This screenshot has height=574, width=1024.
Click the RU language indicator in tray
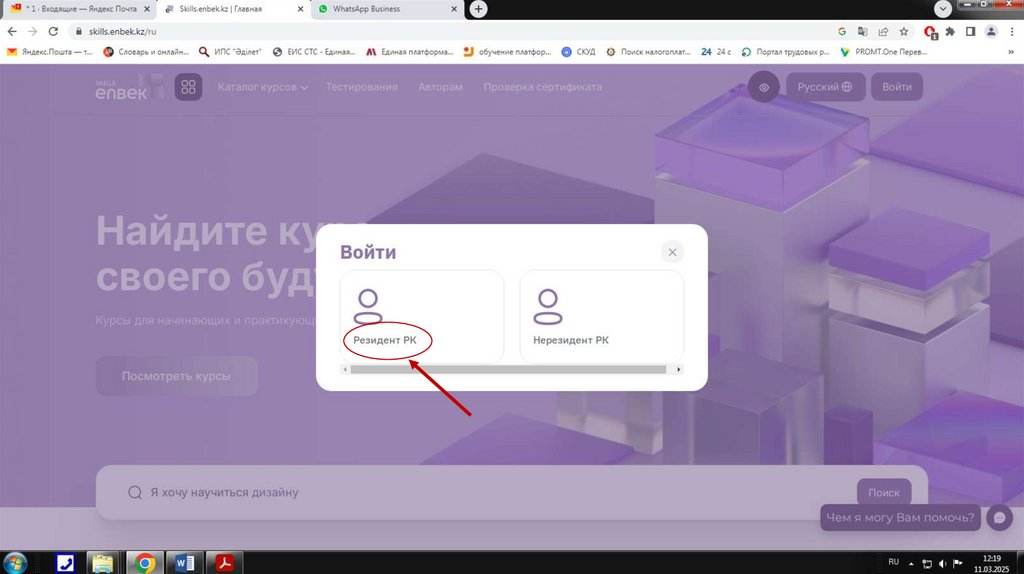(x=893, y=562)
